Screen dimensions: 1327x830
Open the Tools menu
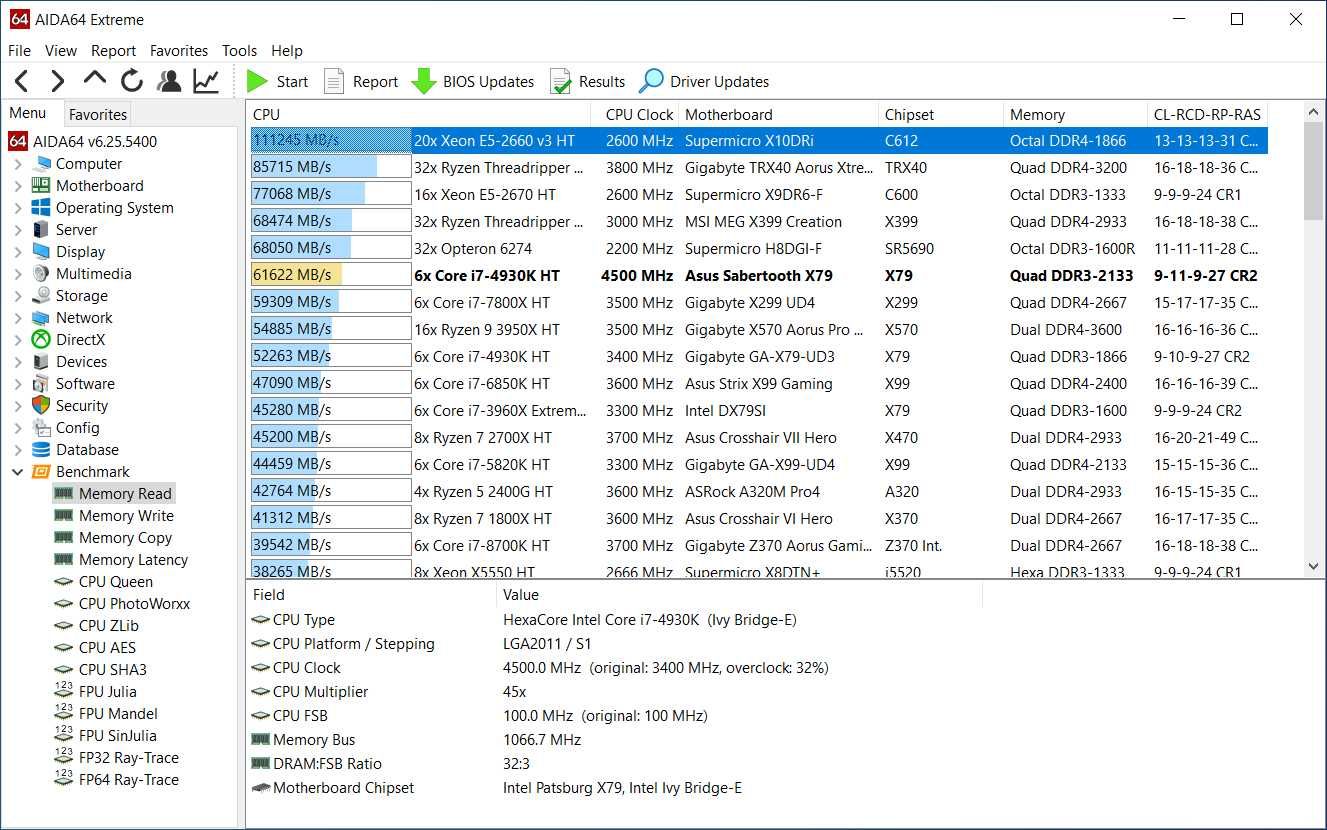239,50
